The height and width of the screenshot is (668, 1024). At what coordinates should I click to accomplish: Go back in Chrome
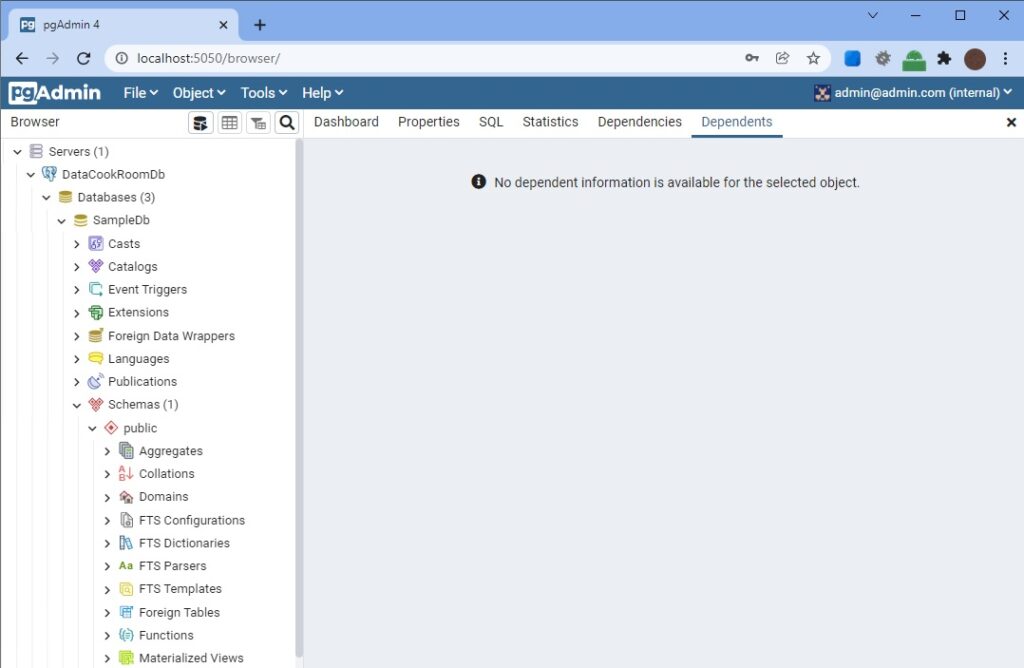pos(22,58)
